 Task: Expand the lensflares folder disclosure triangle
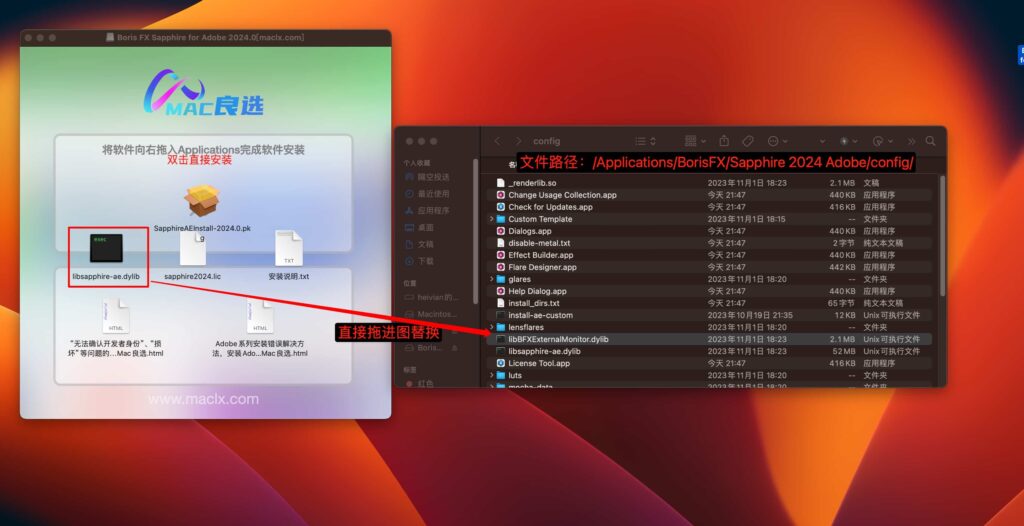click(x=491, y=327)
